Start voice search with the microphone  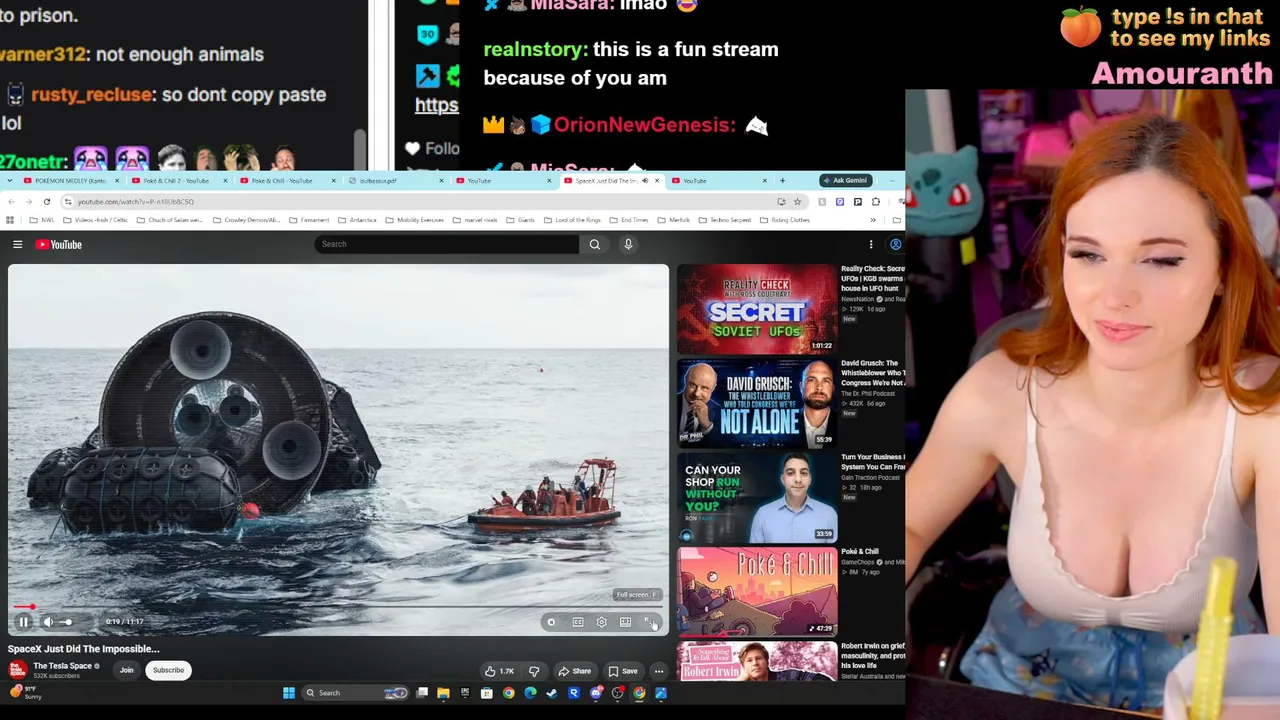[x=628, y=244]
